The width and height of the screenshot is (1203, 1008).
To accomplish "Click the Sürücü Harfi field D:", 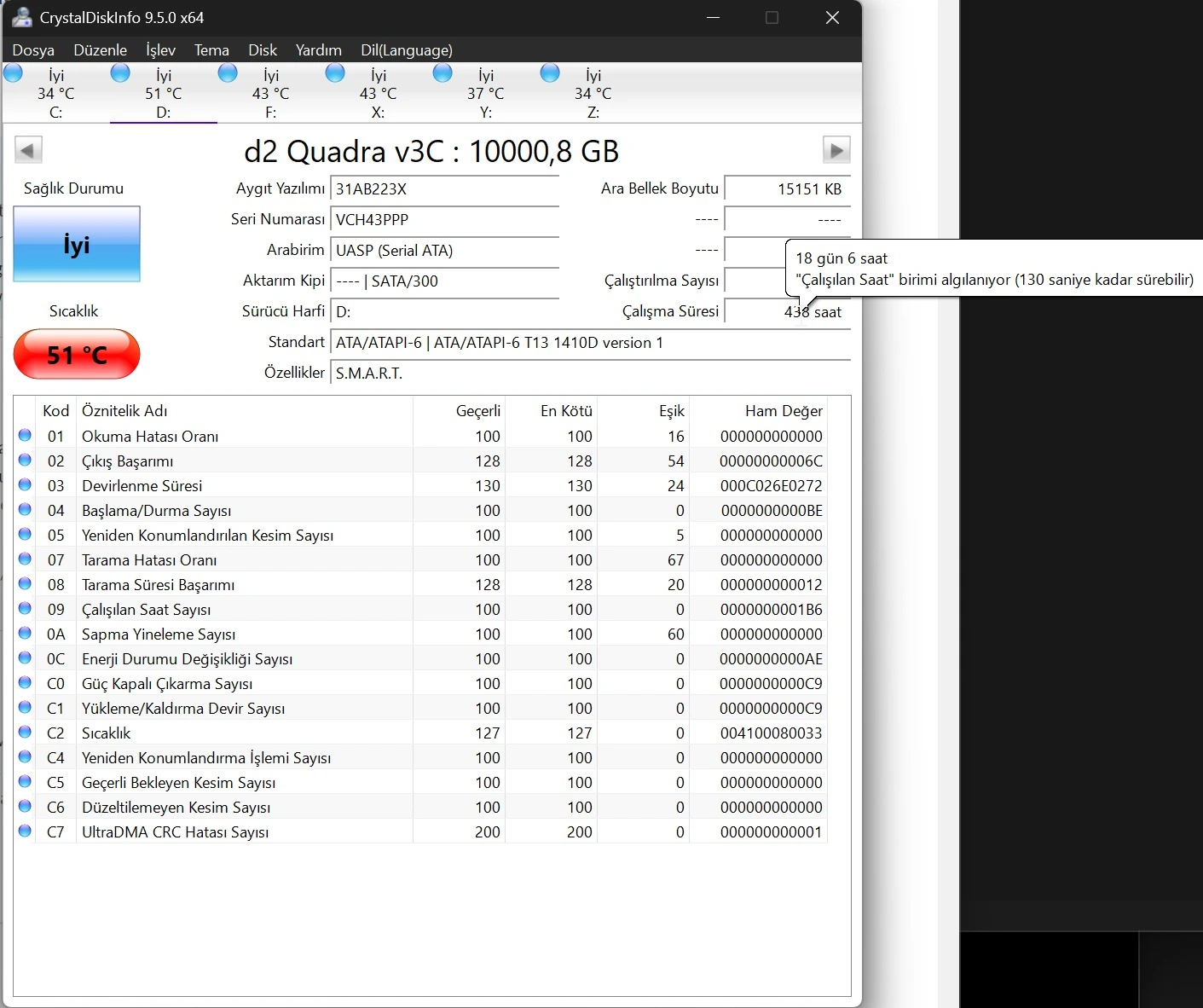I will click(445, 312).
